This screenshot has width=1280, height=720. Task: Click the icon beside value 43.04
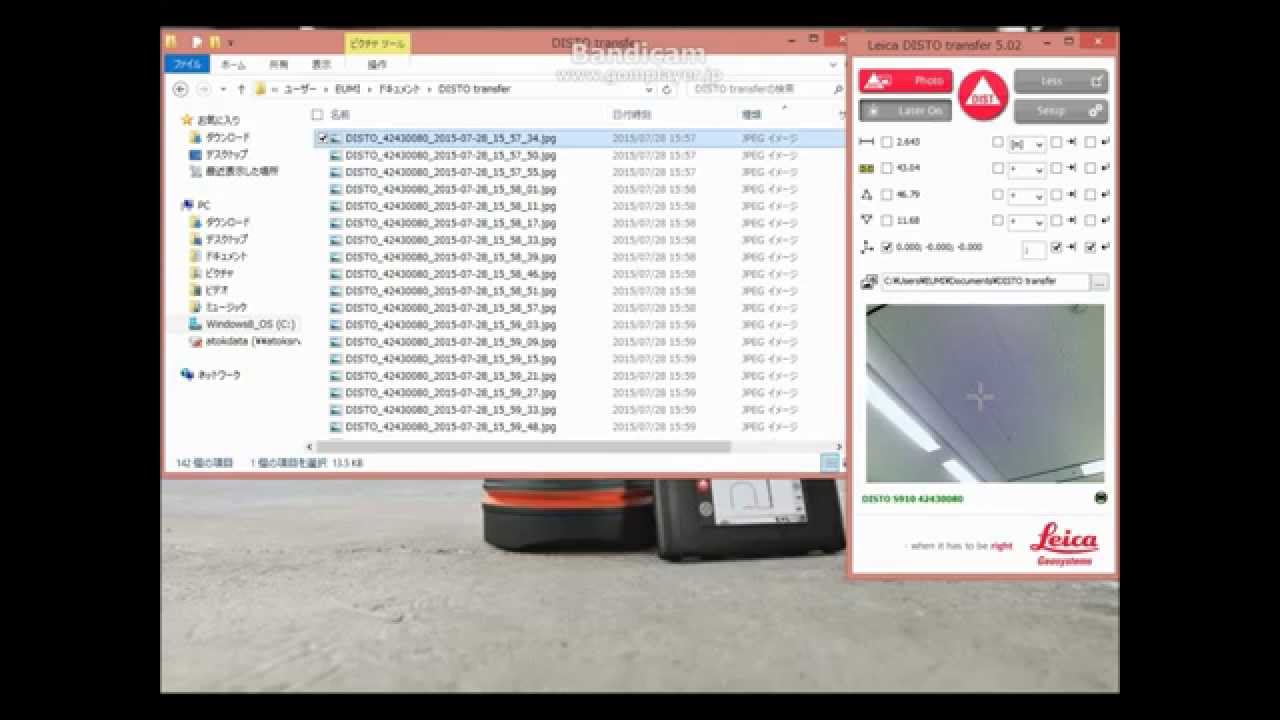[x=866, y=168]
